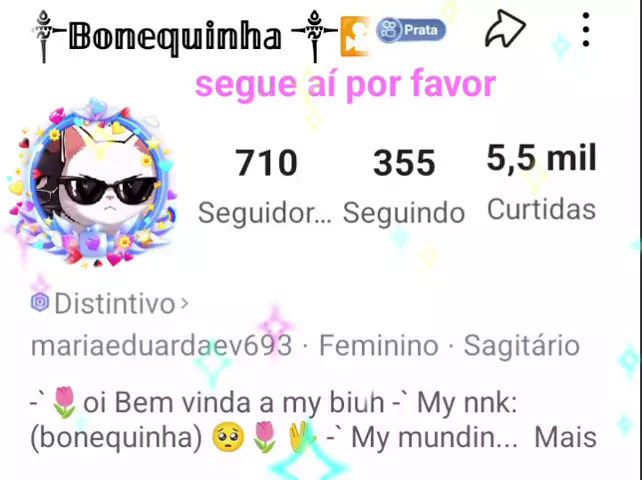Image resolution: width=642 pixels, height=480 pixels.
Task: Tap the Sagitário zodiac label
Action: point(522,346)
